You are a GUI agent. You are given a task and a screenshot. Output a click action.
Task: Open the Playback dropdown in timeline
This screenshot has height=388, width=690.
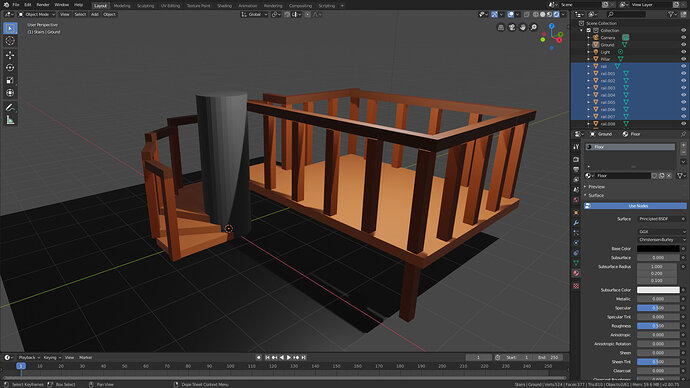29,358
